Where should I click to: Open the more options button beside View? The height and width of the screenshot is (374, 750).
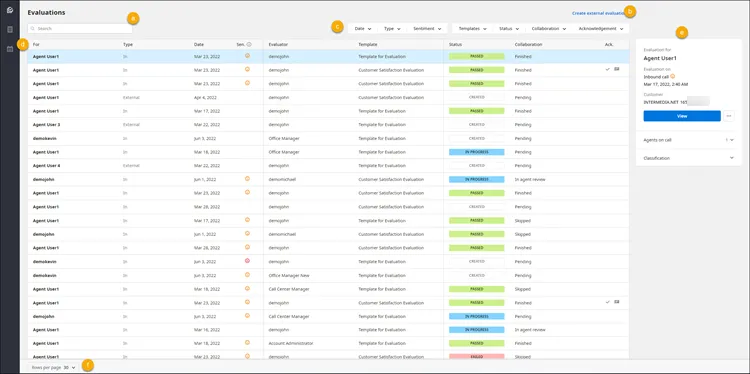click(x=728, y=116)
